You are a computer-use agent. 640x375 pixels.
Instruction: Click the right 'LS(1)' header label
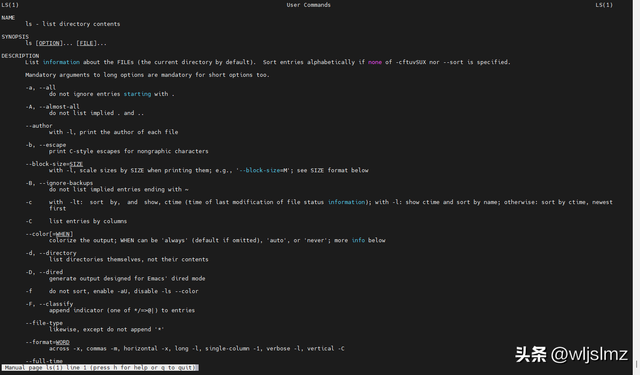604,5
